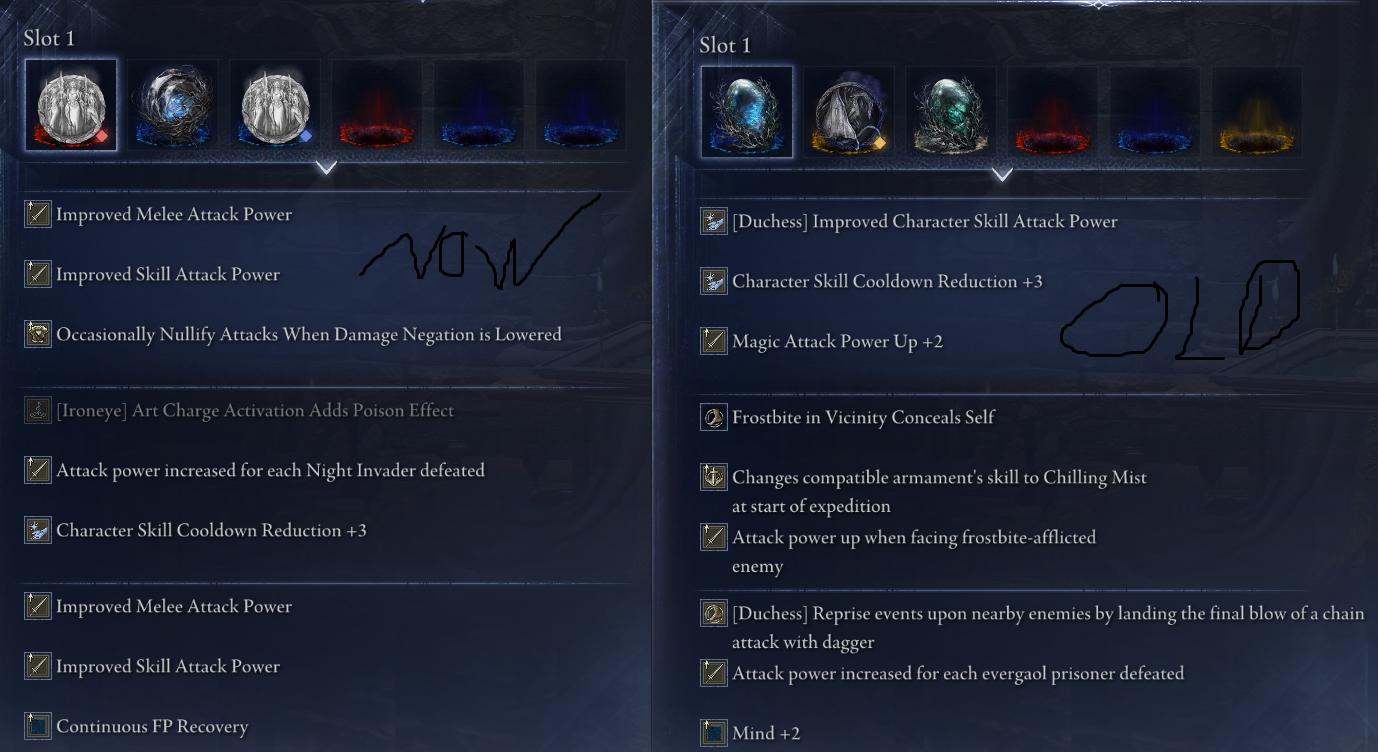Select the blue orb relic in left panel

click(x=173, y=105)
